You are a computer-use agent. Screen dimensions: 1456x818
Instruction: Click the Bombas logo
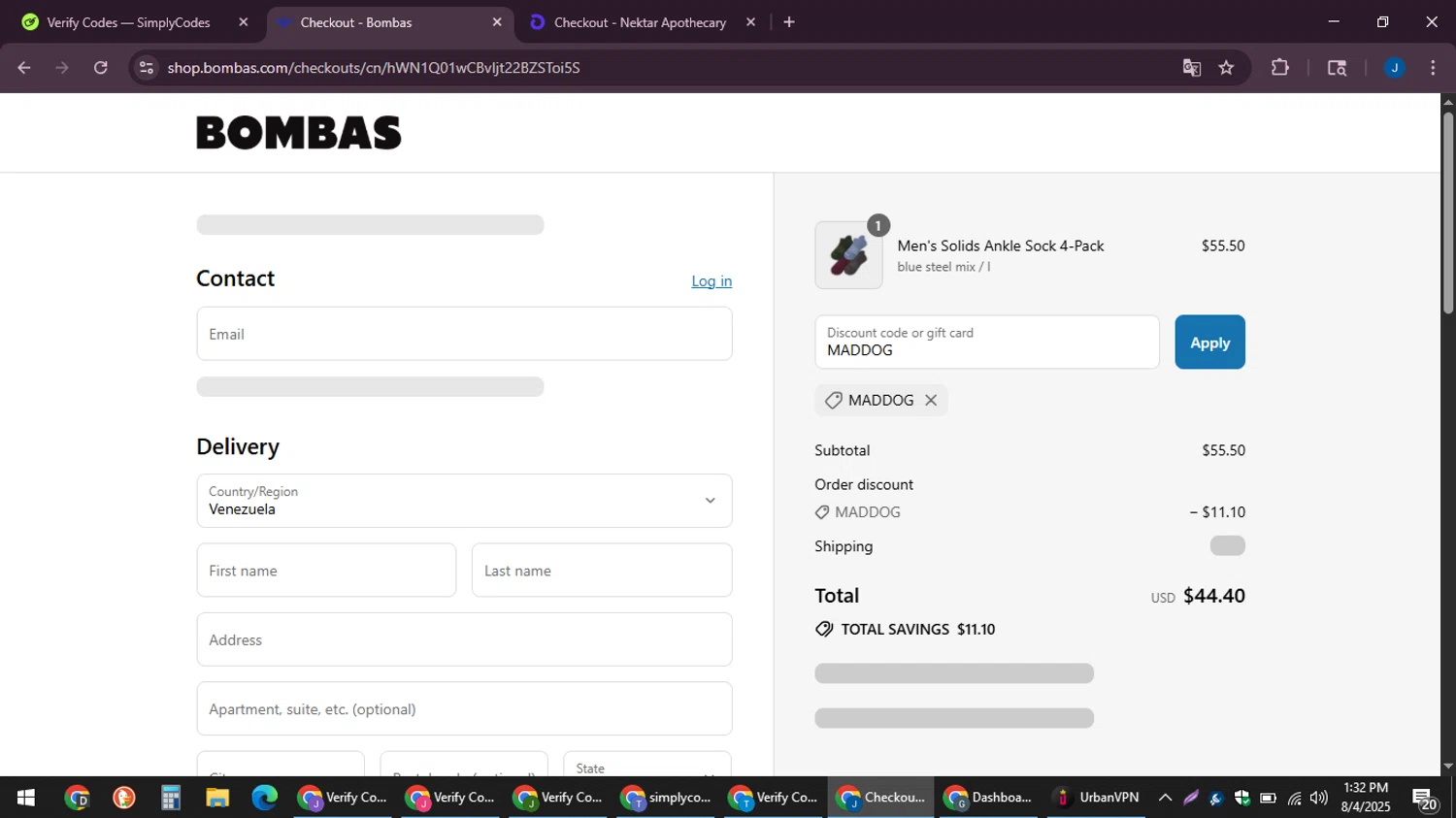pyautogui.click(x=299, y=133)
